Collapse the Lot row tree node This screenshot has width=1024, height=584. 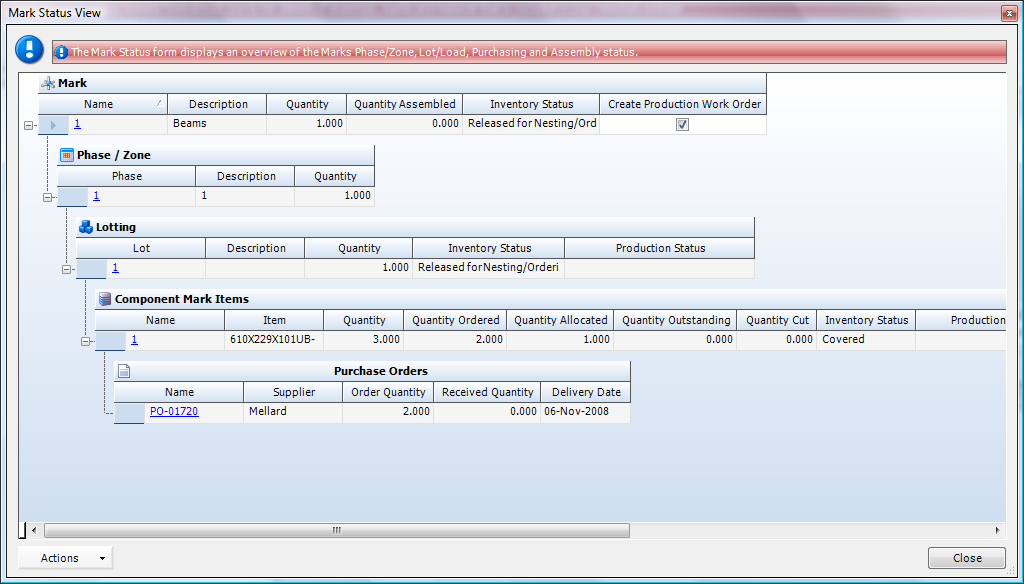pos(66,269)
